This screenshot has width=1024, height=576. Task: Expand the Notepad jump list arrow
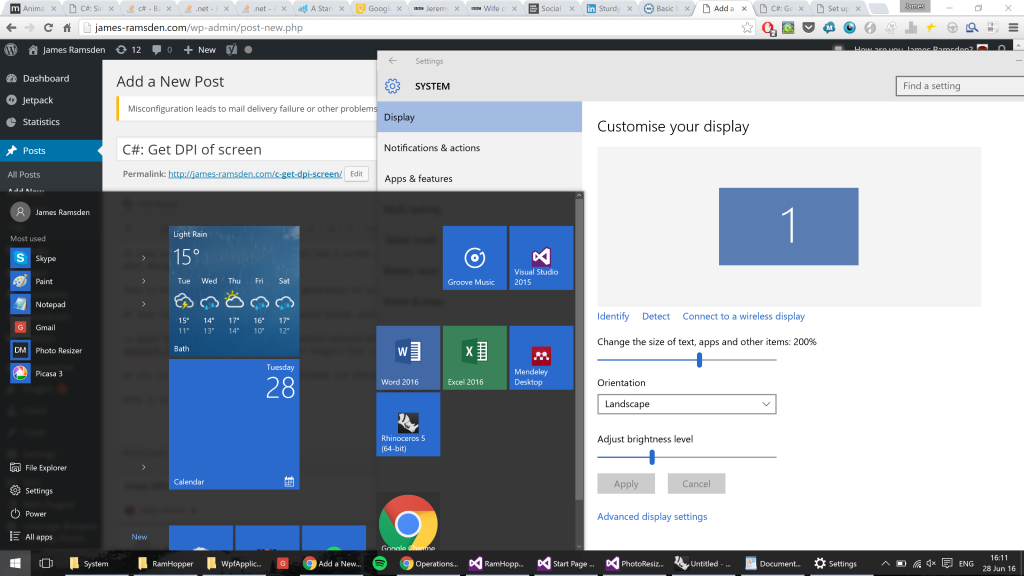coord(144,304)
